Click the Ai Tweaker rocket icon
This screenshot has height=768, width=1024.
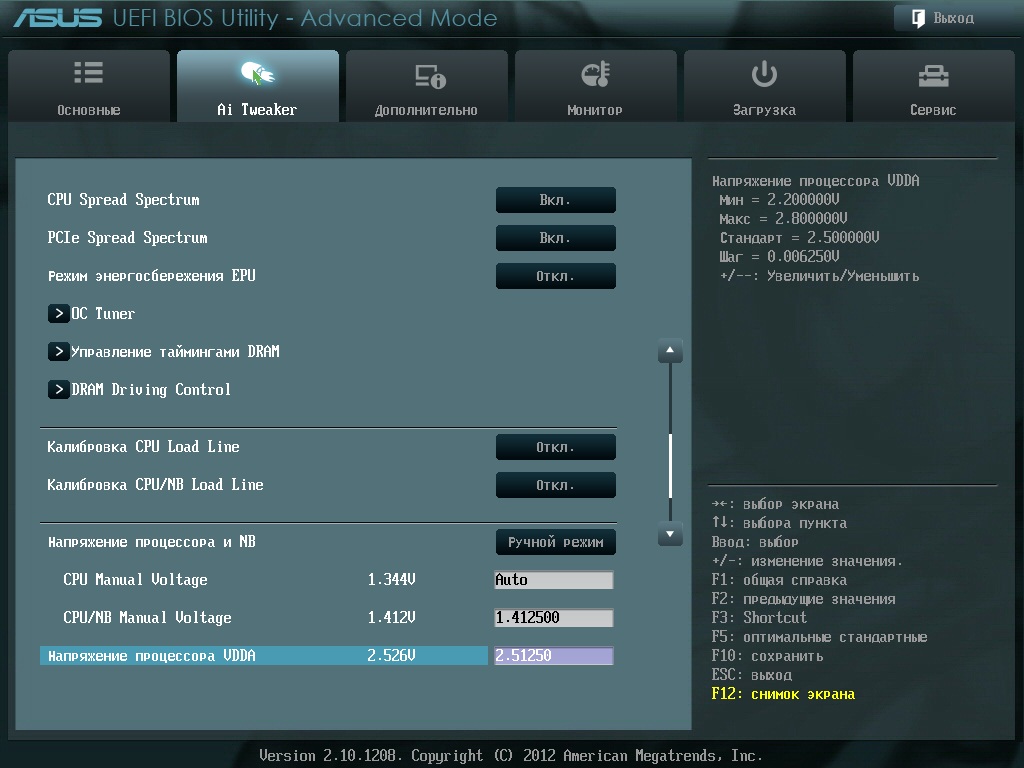point(257,73)
